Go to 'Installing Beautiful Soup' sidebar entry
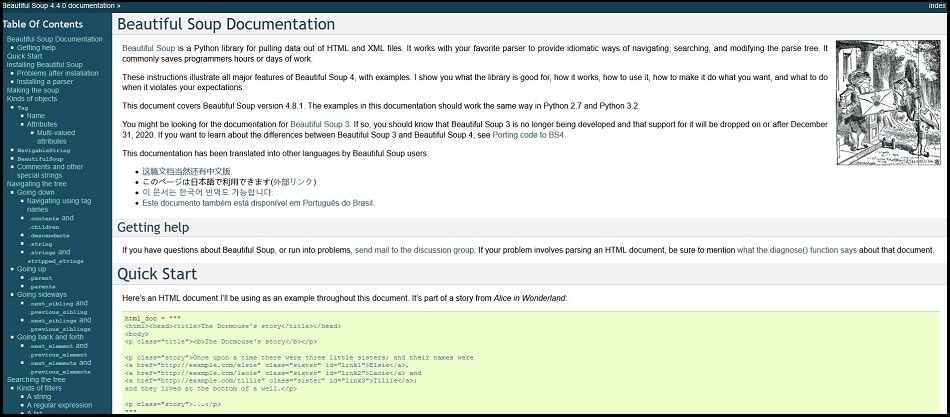Viewport: 950px width, 417px height. coord(44,64)
